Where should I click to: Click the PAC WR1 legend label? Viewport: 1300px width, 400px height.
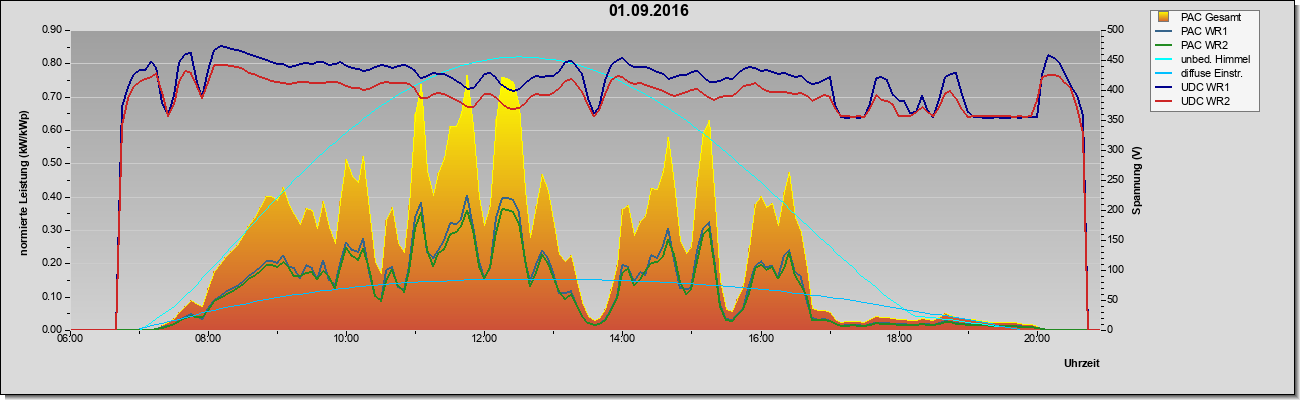tap(1203, 31)
